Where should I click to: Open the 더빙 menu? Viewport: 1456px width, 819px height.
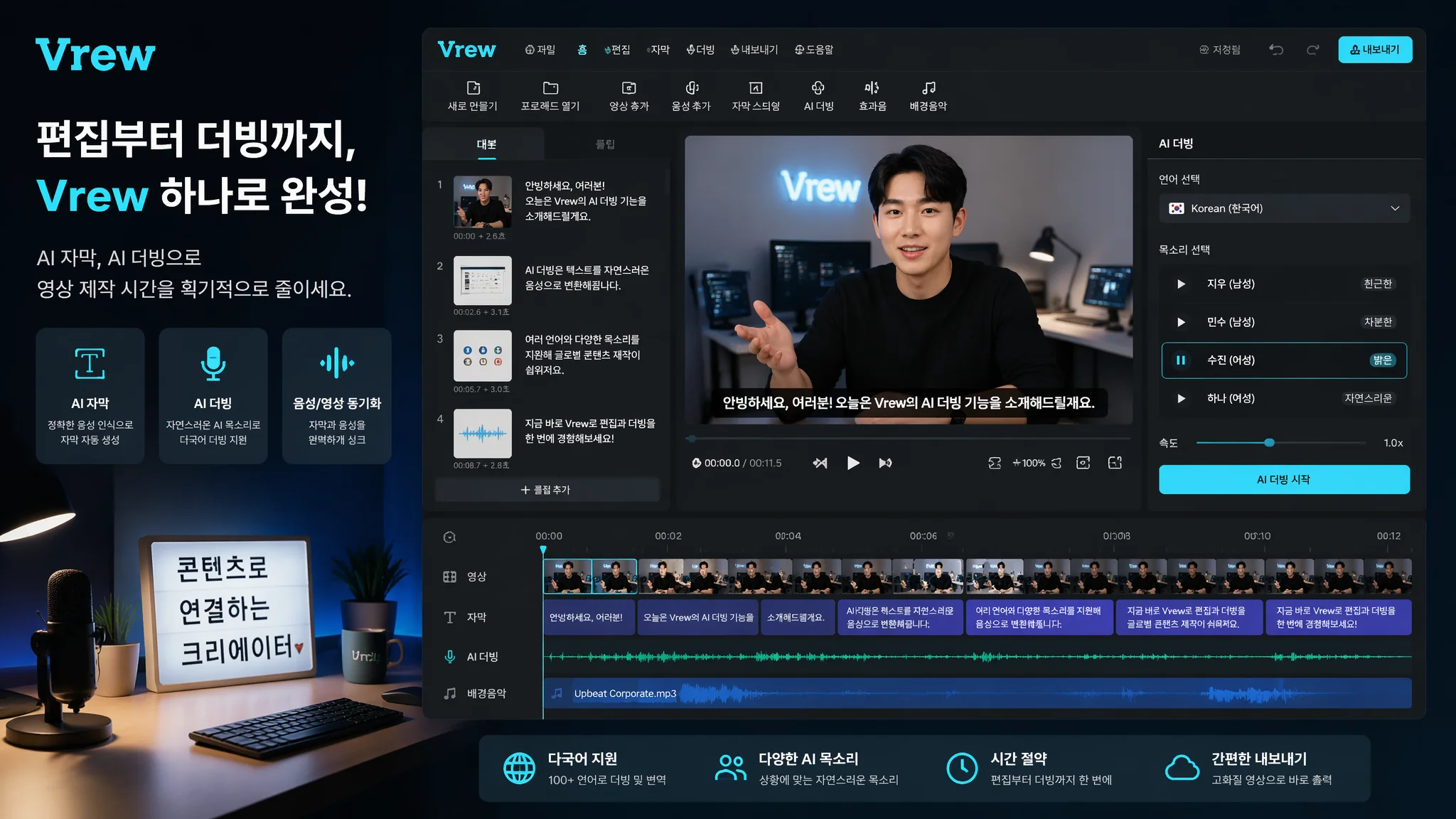point(700,50)
